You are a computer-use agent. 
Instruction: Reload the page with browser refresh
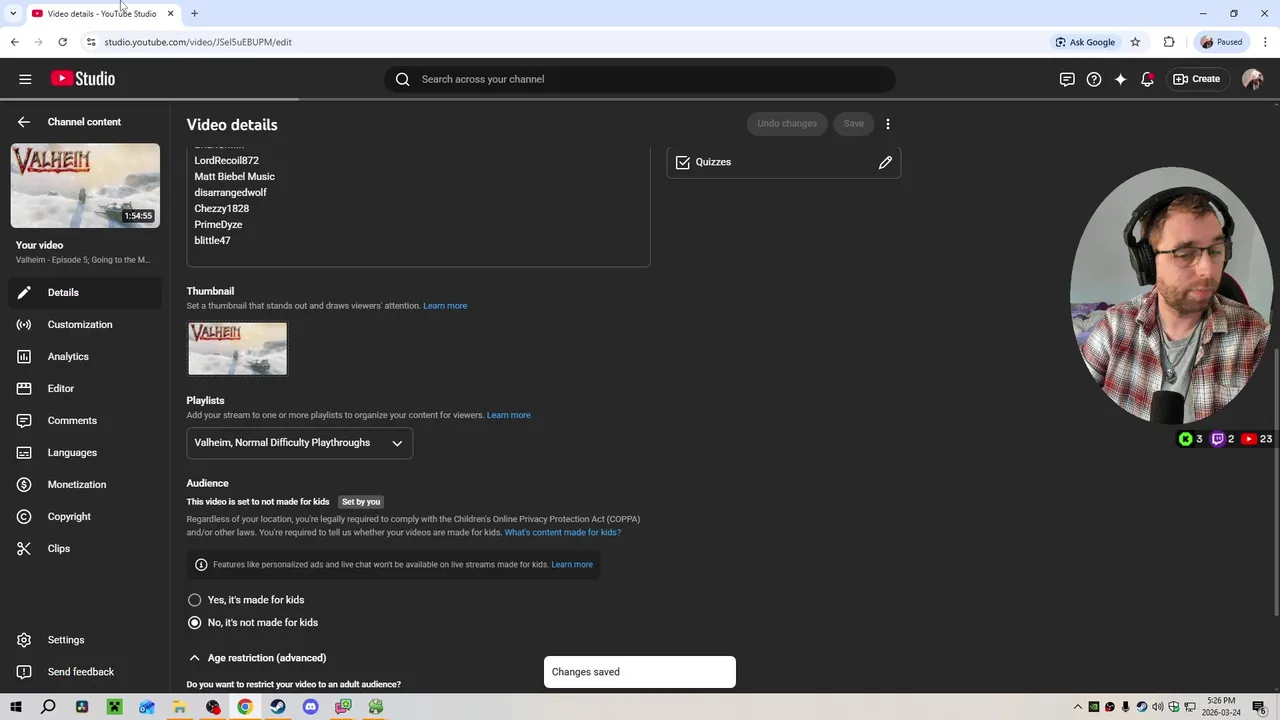(x=62, y=42)
